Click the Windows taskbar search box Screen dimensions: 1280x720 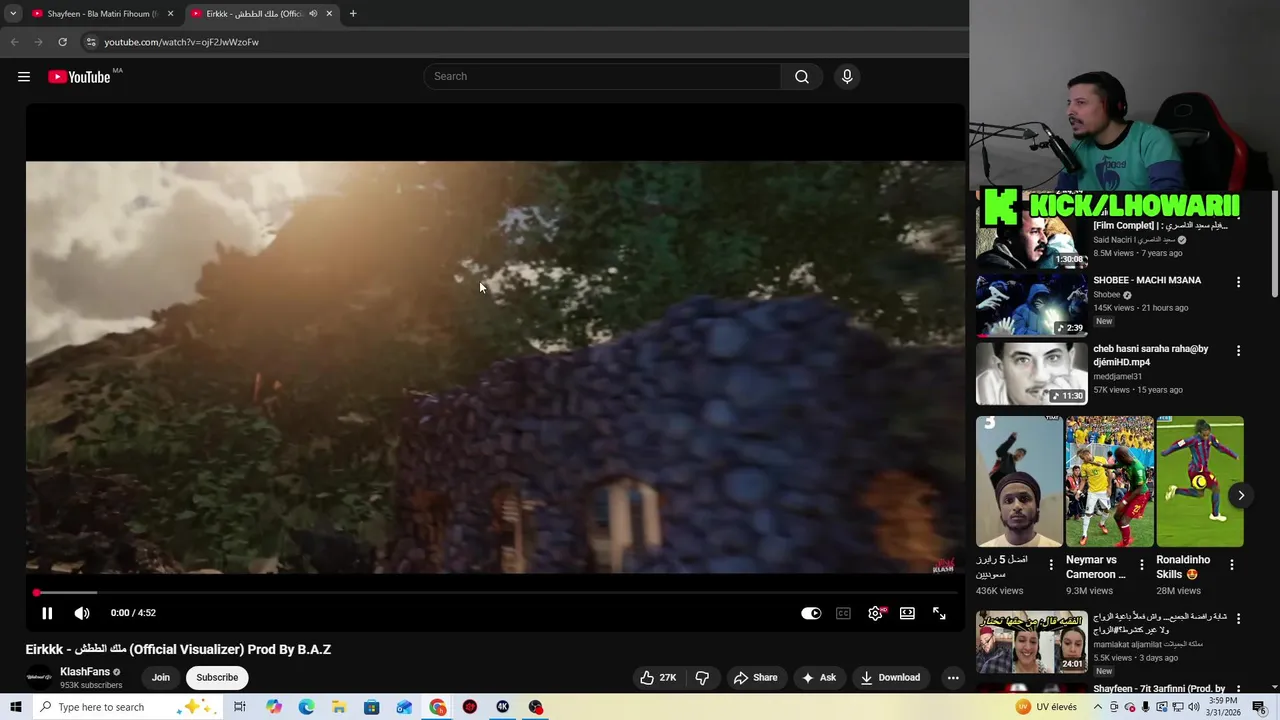[x=126, y=707]
